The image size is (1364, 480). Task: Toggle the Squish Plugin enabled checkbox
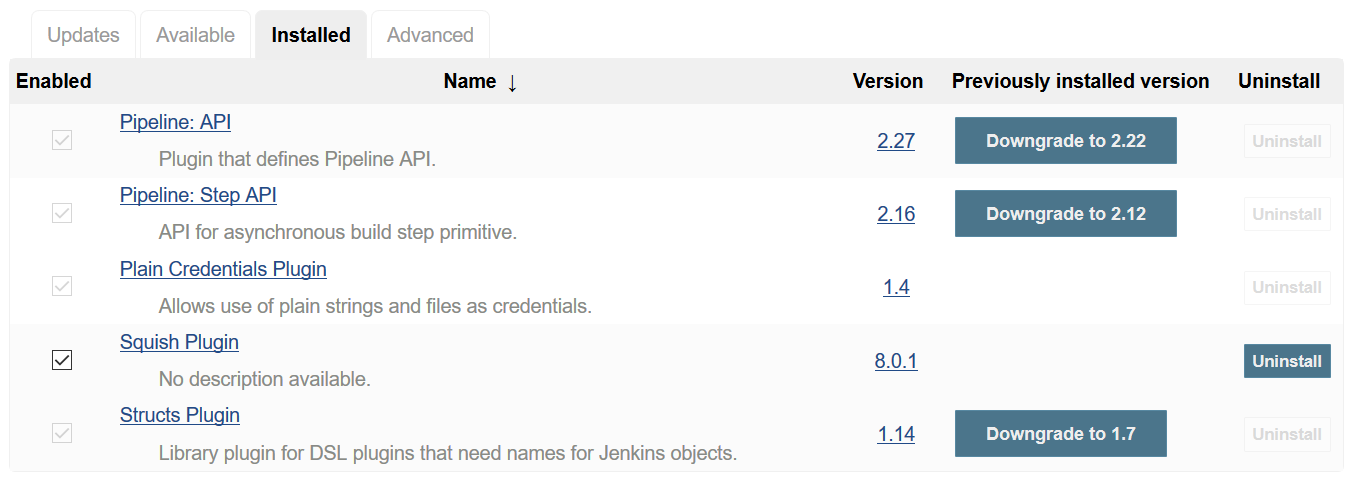(x=62, y=360)
